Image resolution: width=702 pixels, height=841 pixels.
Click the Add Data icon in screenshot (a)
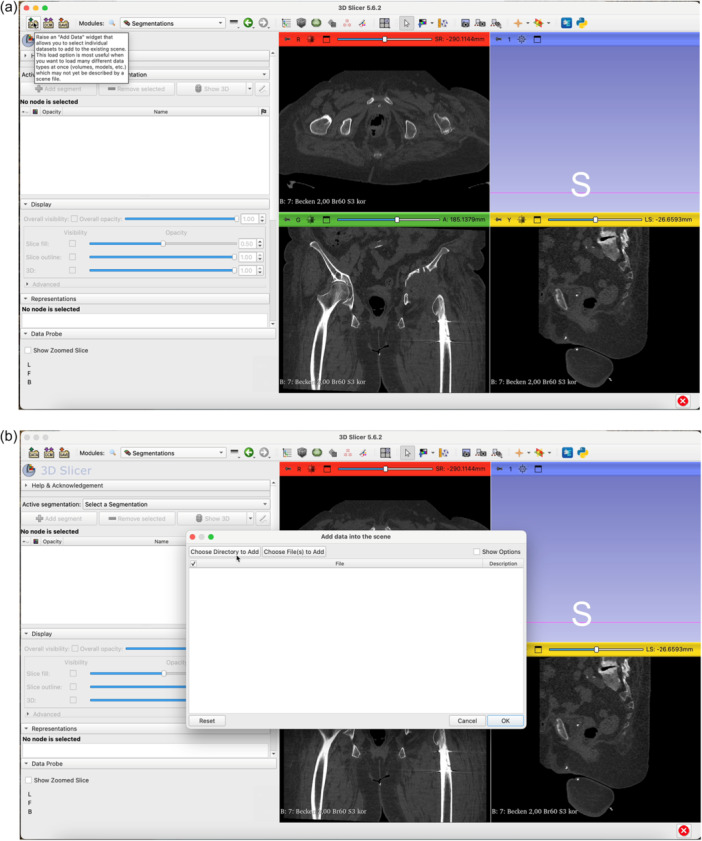click(x=33, y=23)
